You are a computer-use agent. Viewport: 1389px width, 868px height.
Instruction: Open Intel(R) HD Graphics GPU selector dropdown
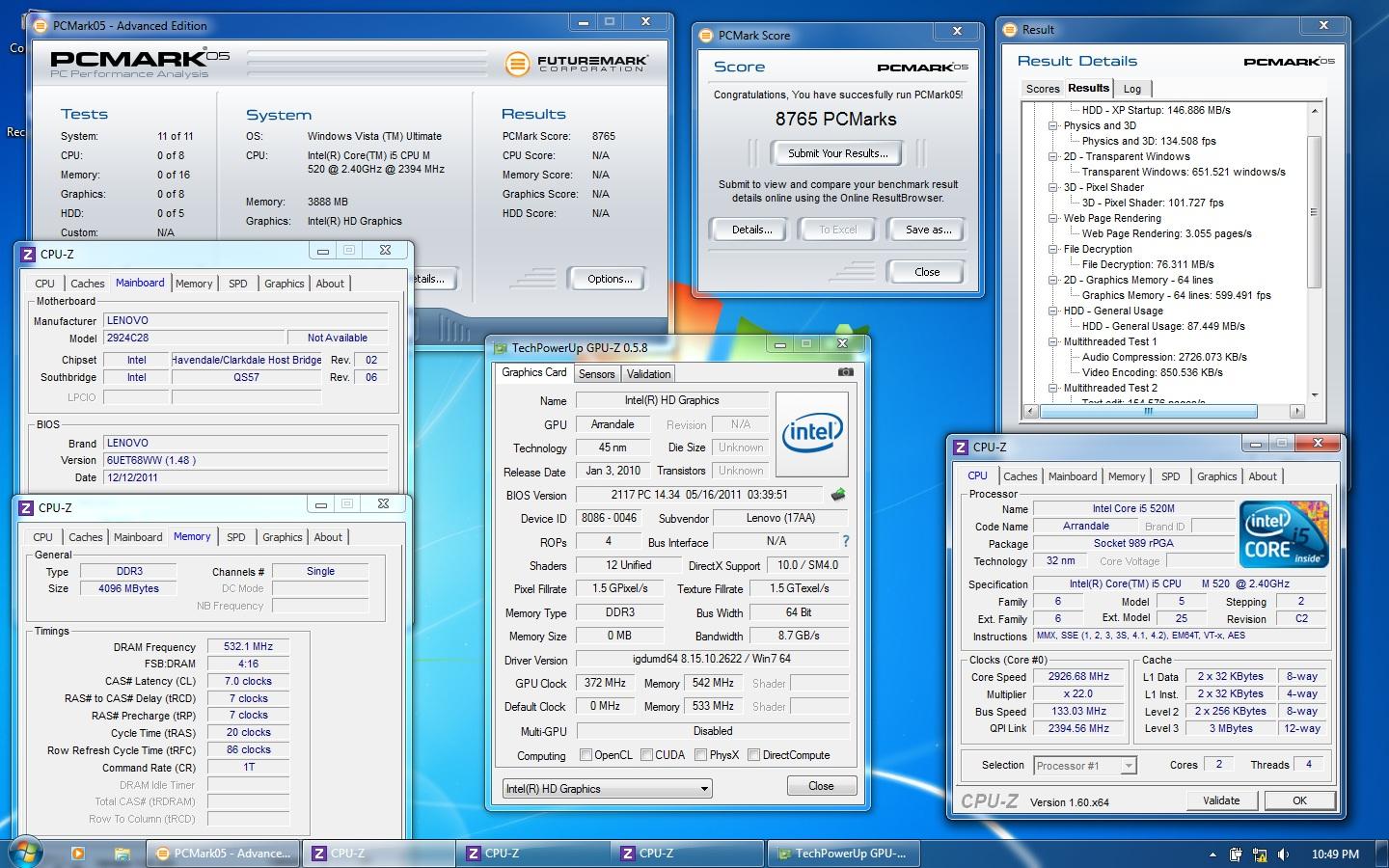point(608,788)
